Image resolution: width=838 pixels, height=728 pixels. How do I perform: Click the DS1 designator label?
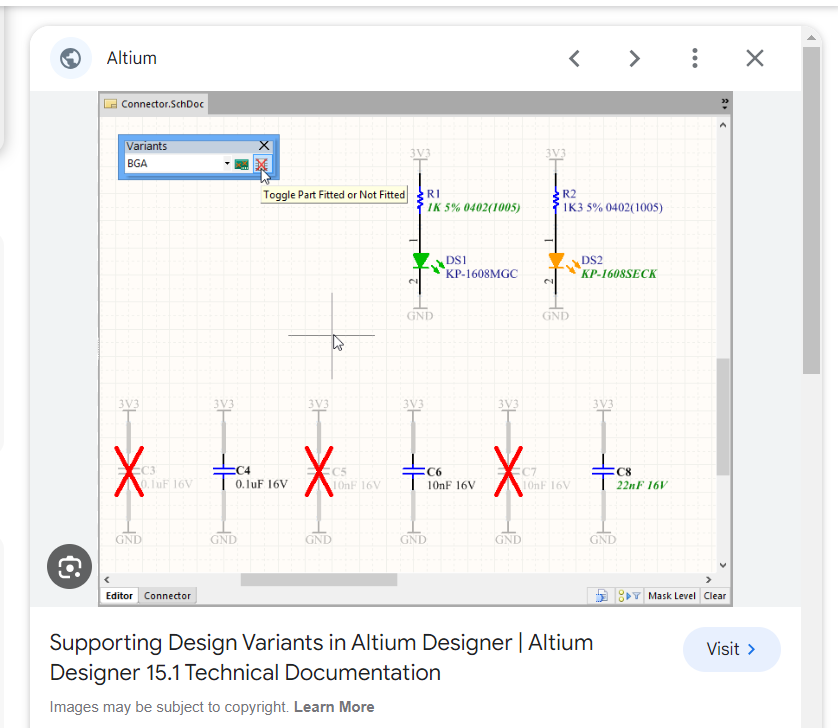(x=456, y=260)
